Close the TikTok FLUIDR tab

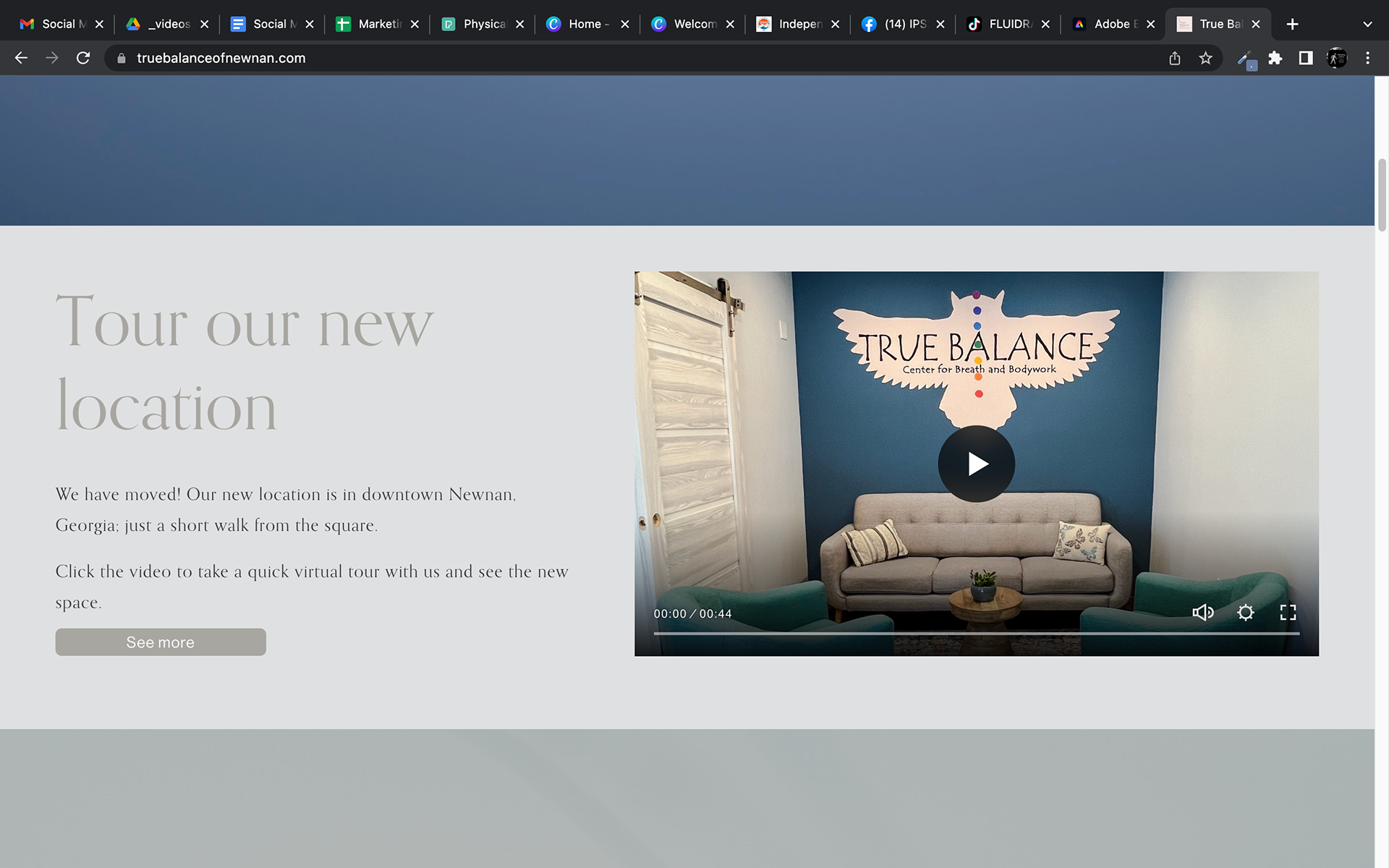point(1045,24)
